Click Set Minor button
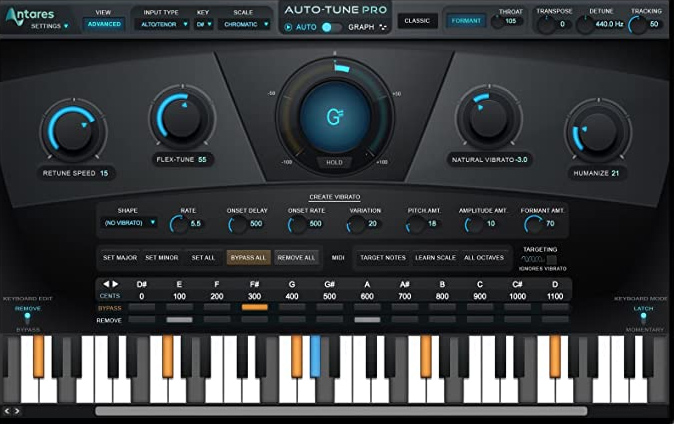 click(x=162, y=258)
